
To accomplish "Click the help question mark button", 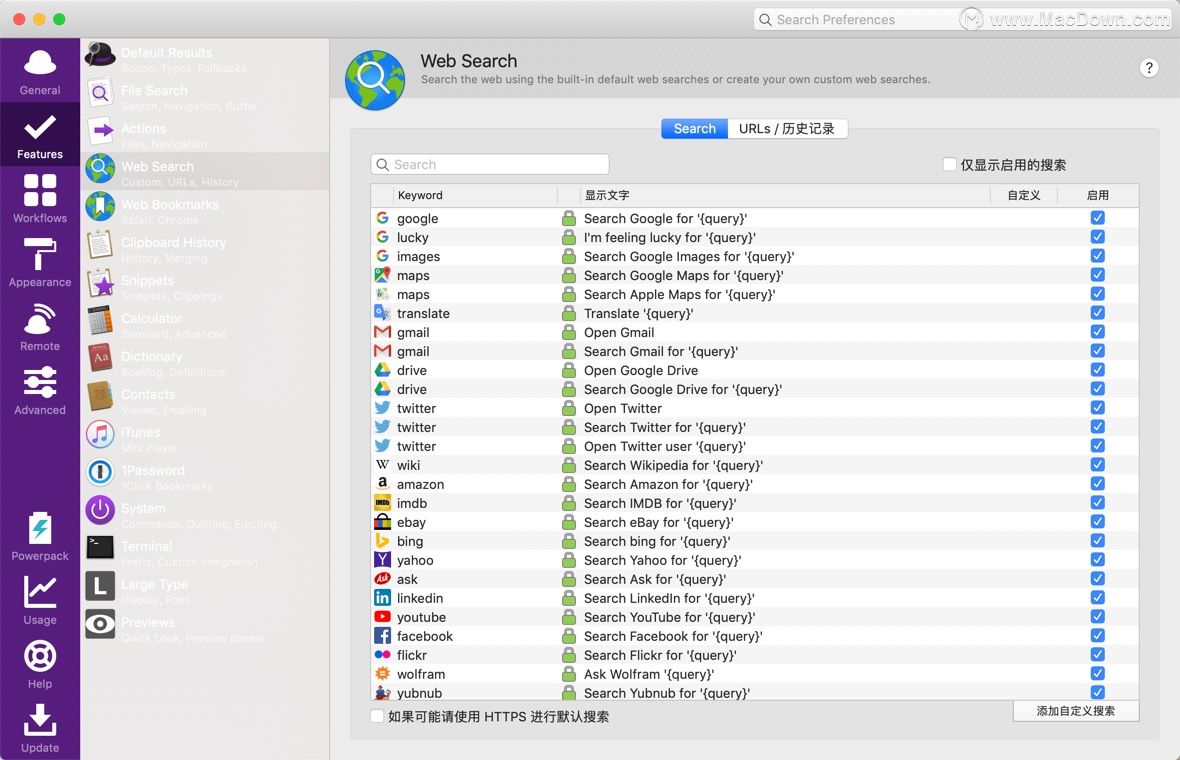I will click(1148, 68).
